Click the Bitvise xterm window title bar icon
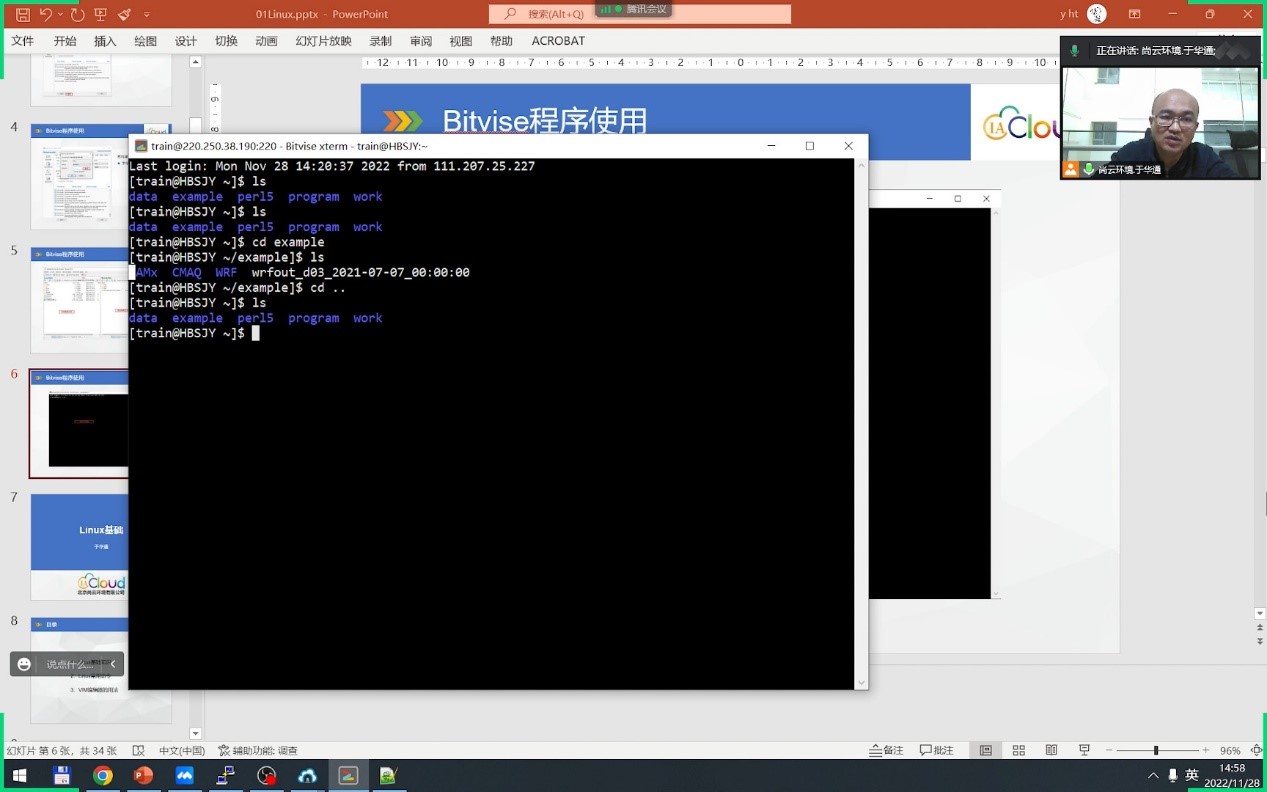Viewport: 1267px width, 792px height. [x=141, y=146]
